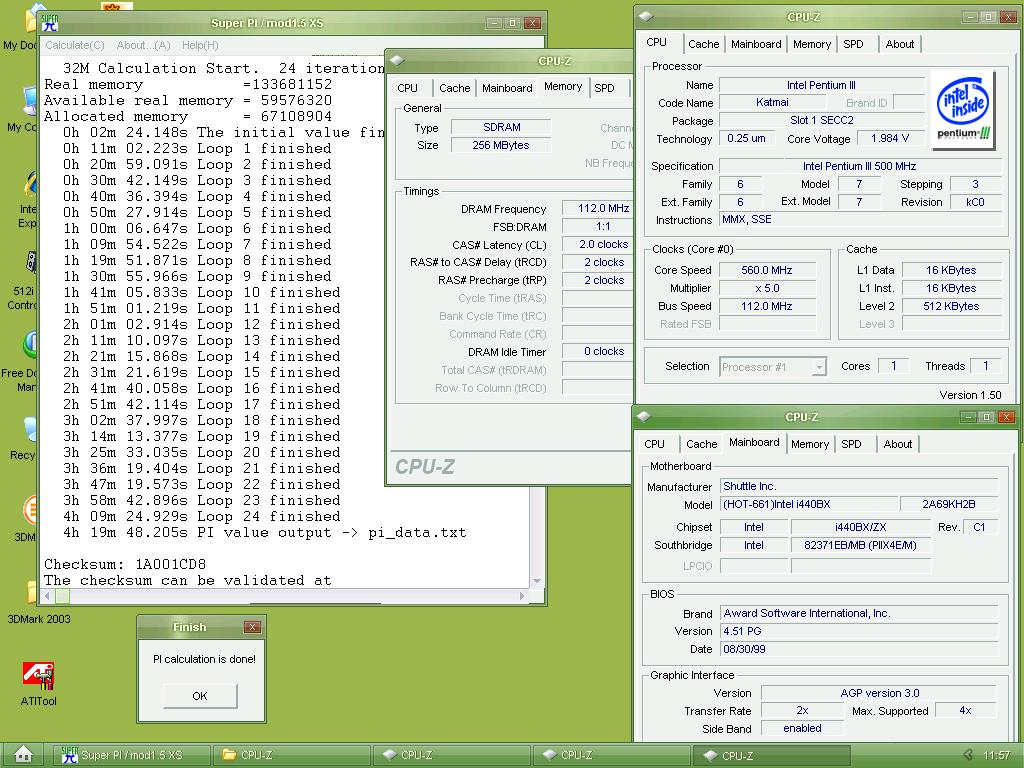Click the home Start button on the taskbar
The width and height of the screenshot is (1024, 768).
24,755
